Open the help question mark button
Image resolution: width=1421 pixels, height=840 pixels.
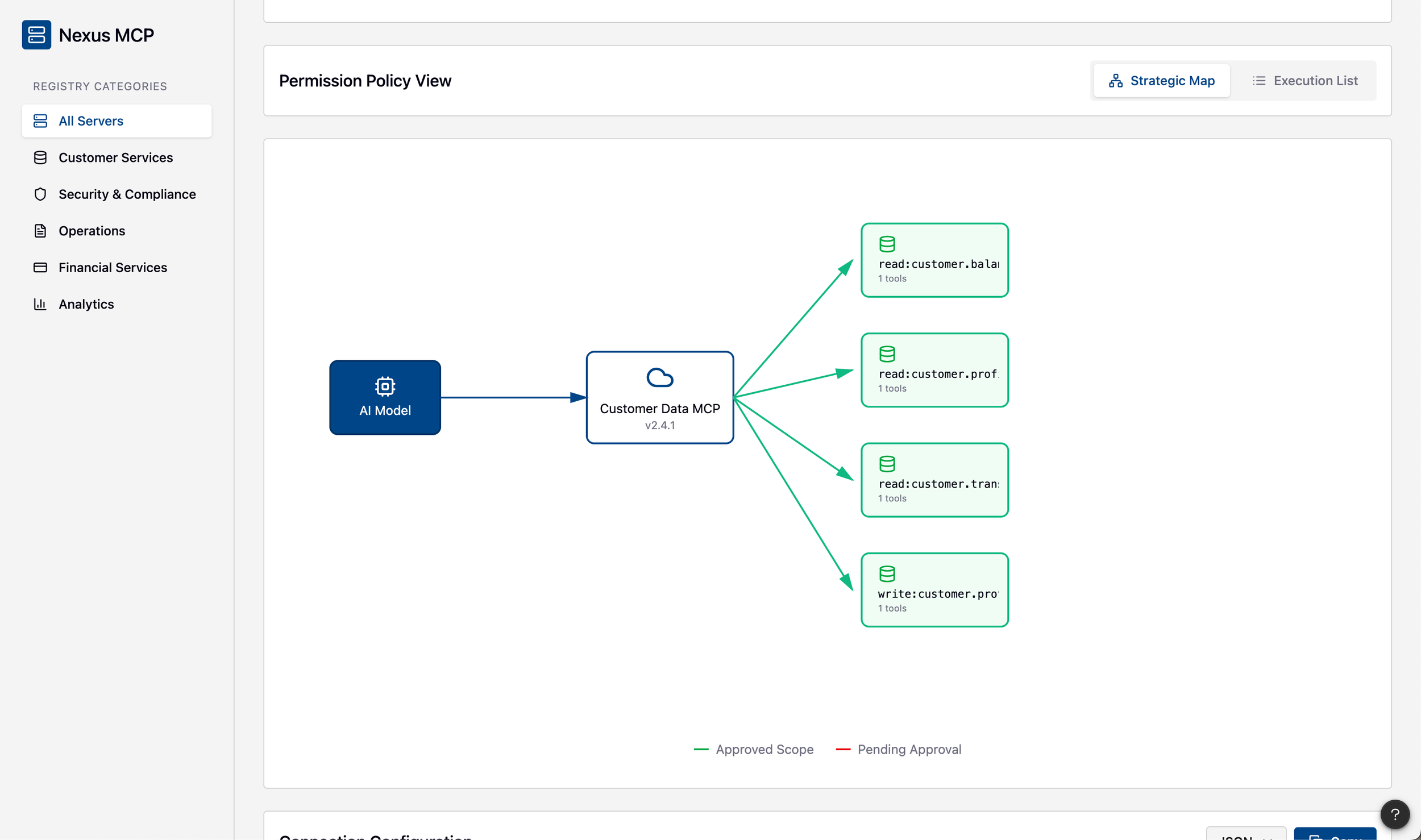1394,814
